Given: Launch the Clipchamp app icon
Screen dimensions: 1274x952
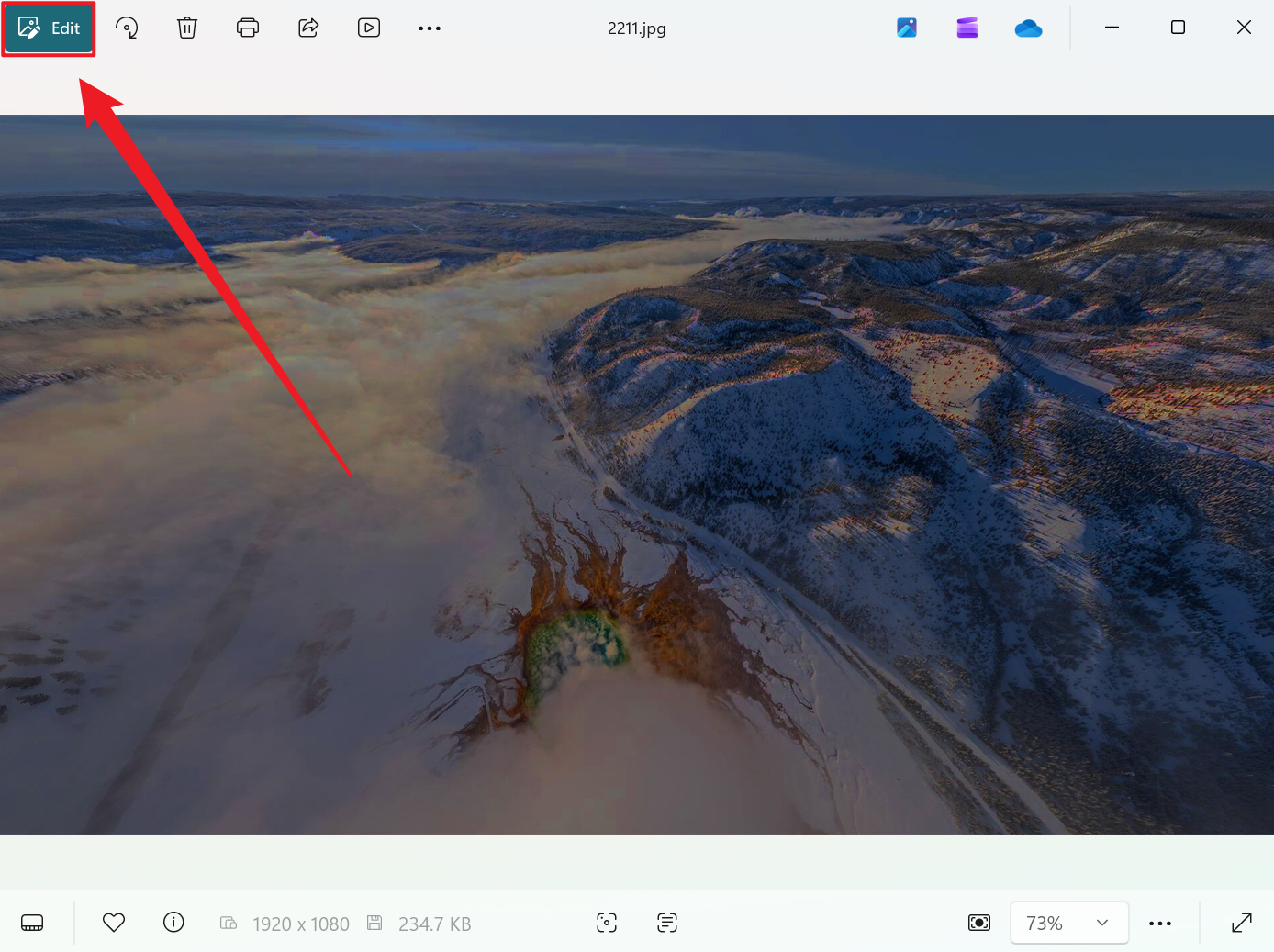Looking at the screenshot, I should (967, 28).
